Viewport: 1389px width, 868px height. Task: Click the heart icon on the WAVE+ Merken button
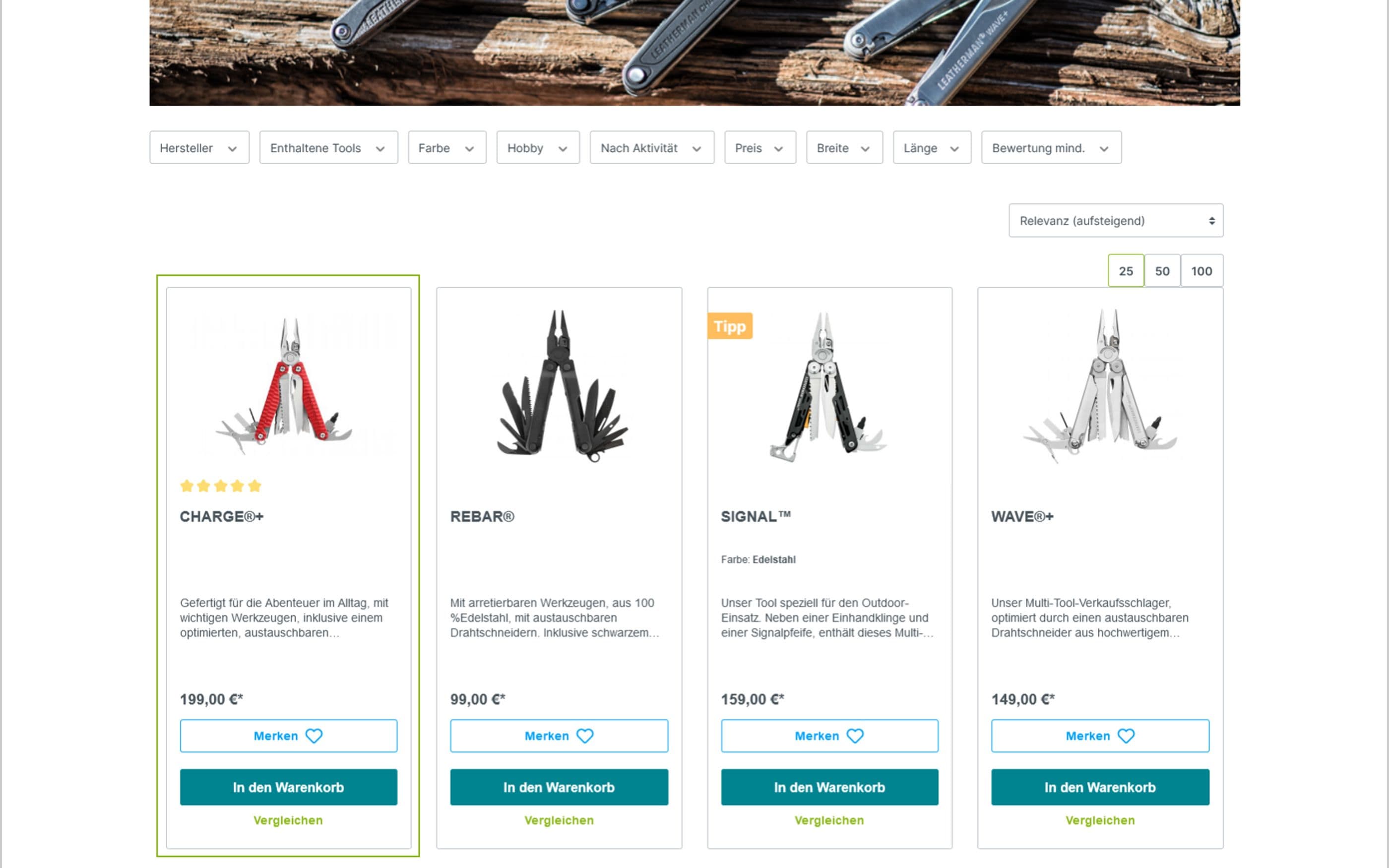pyautogui.click(x=1127, y=736)
